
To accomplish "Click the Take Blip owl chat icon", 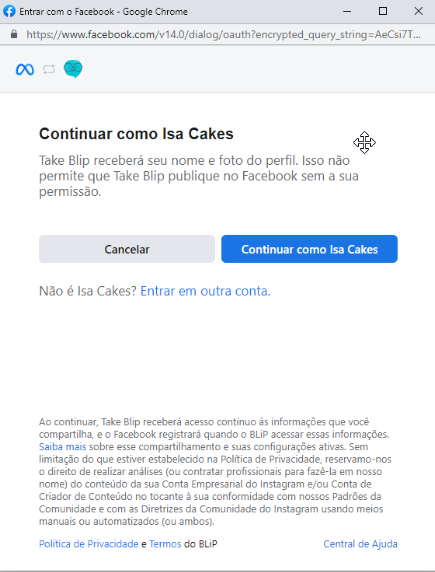I will click(x=73, y=69).
